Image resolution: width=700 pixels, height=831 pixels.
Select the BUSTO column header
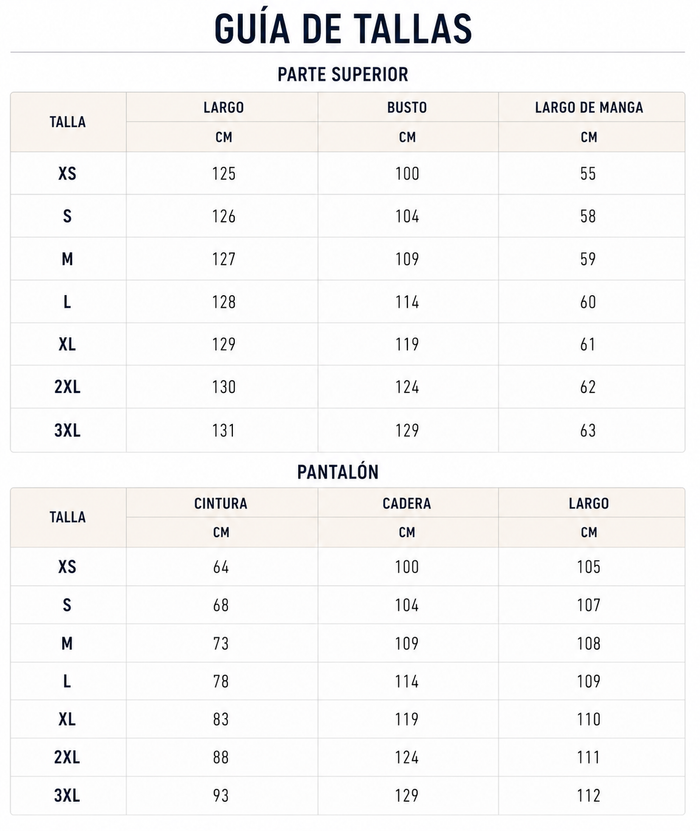click(x=407, y=108)
